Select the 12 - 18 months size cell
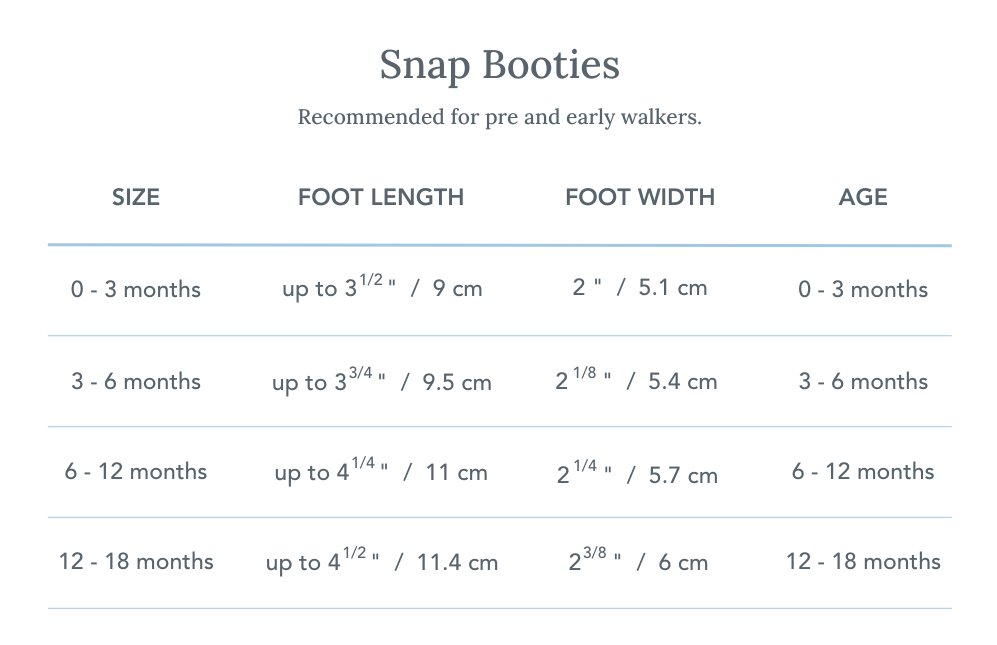Viewport: 997px width, 645px height. point(136,562)
